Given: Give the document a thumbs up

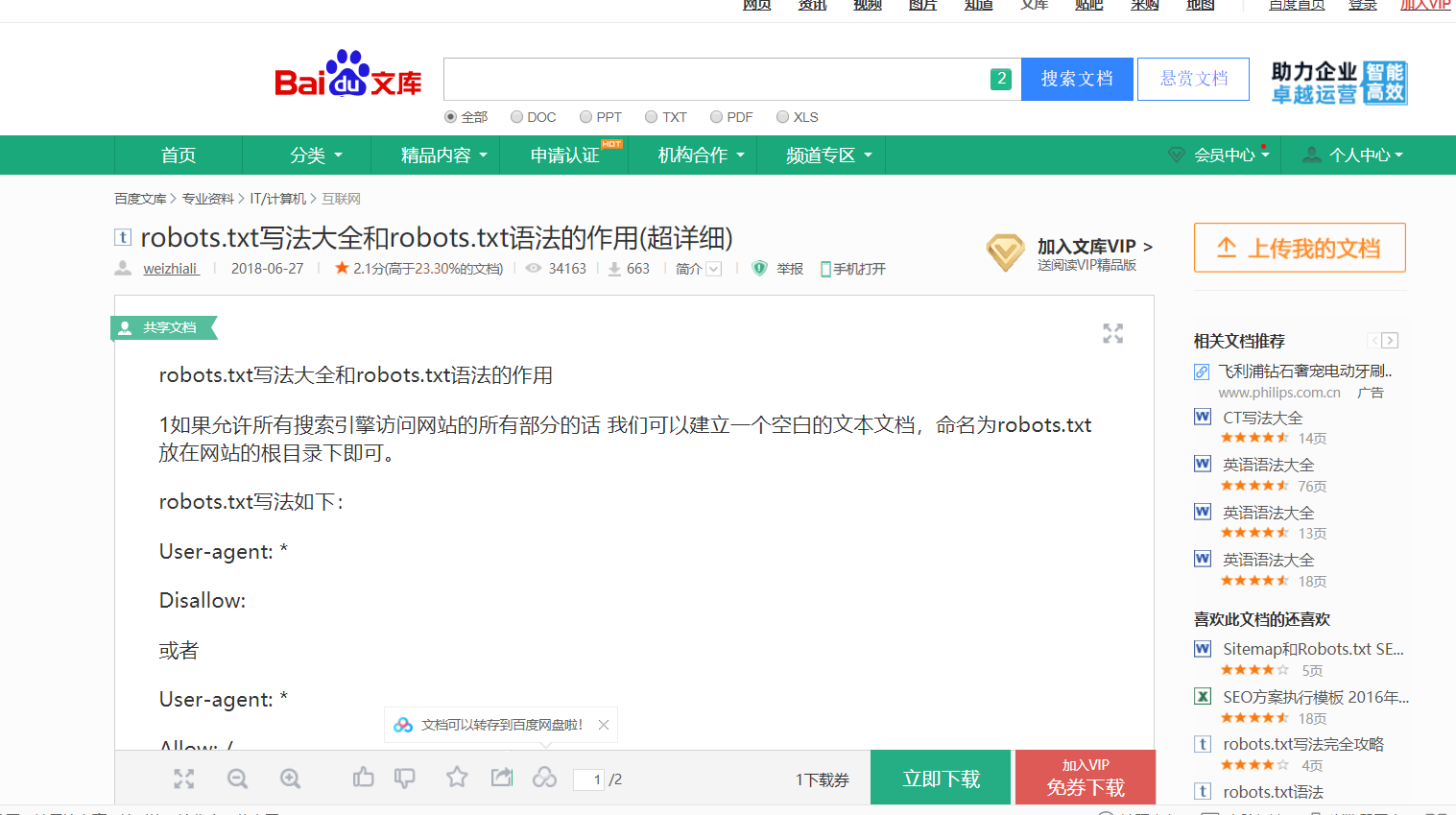Looking at the screenshot, I should [x=363, y=778].
